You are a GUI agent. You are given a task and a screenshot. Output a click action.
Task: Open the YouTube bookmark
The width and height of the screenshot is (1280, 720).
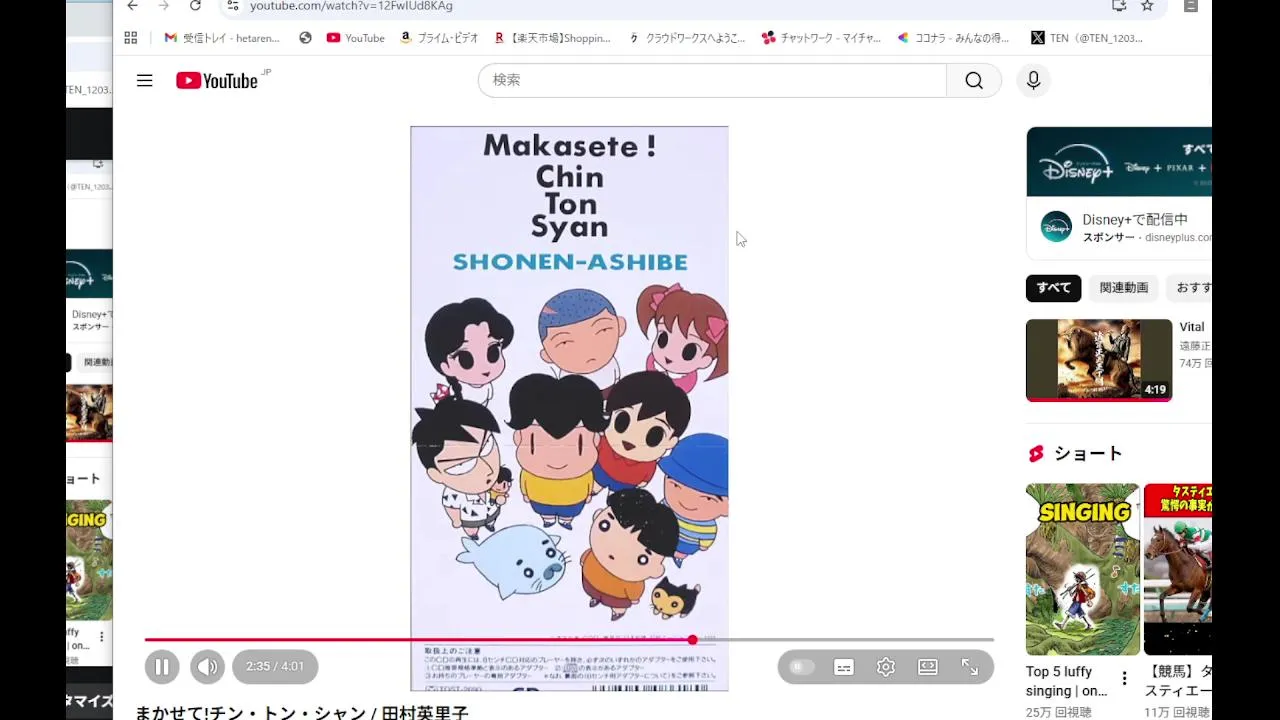[355, 38]
